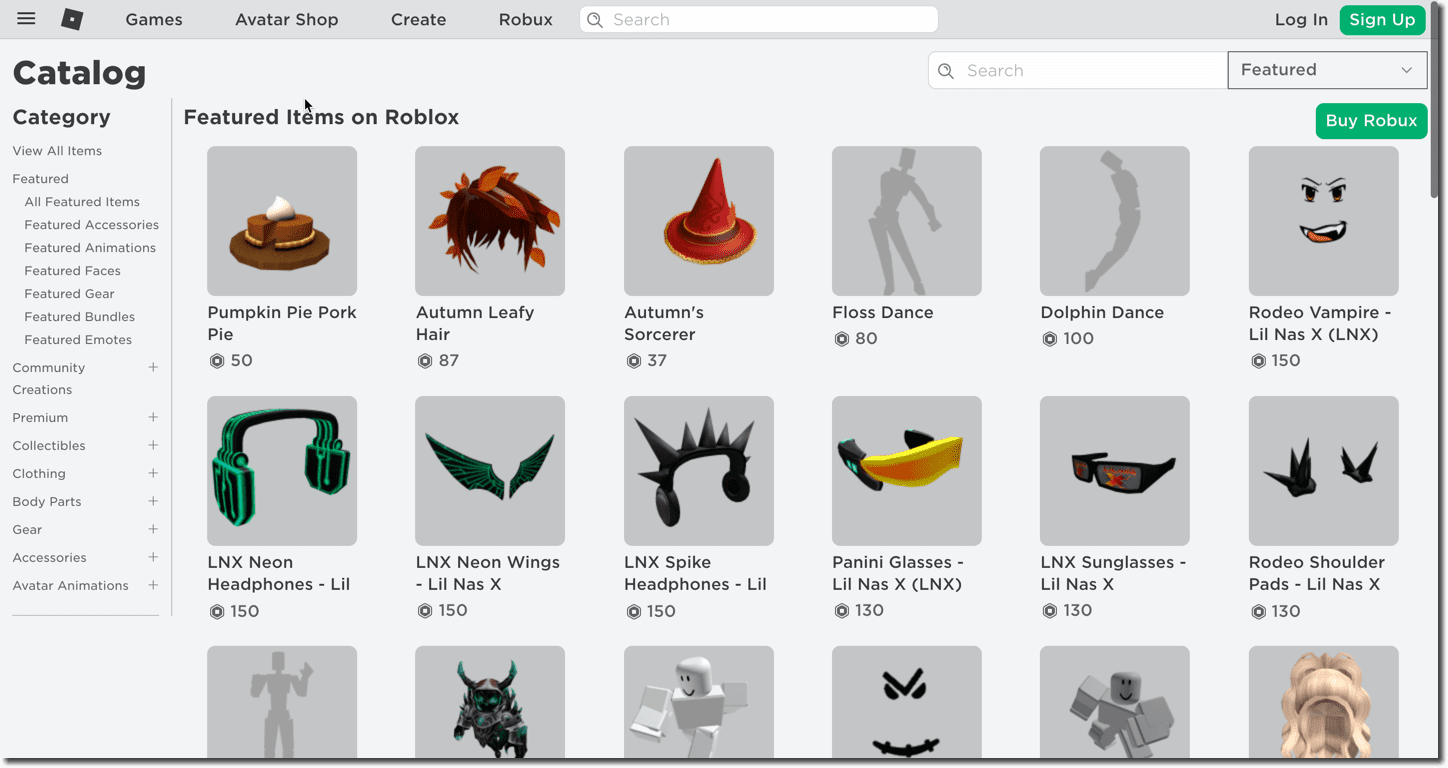The width and height of the screenshot is (1448, 768).
Task: Open the Robux tab
Action: (x=526, y=20)
